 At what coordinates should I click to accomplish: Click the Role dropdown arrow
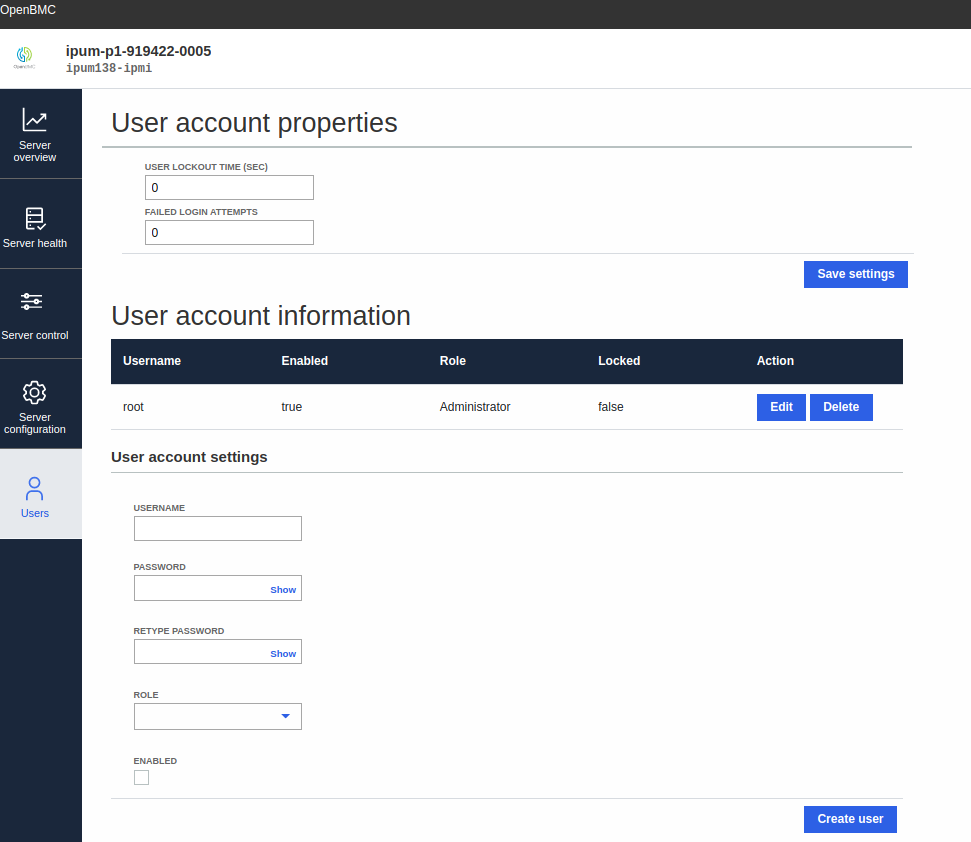click(x=285, y=716)
